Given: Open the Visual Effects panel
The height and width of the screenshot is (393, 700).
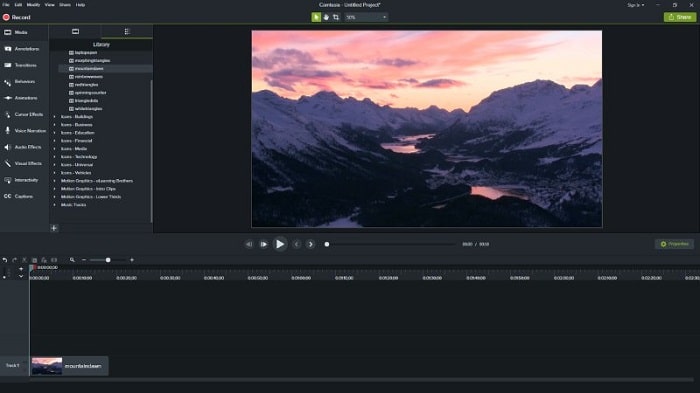Looking at the screenshot, I should pos(24,163).
